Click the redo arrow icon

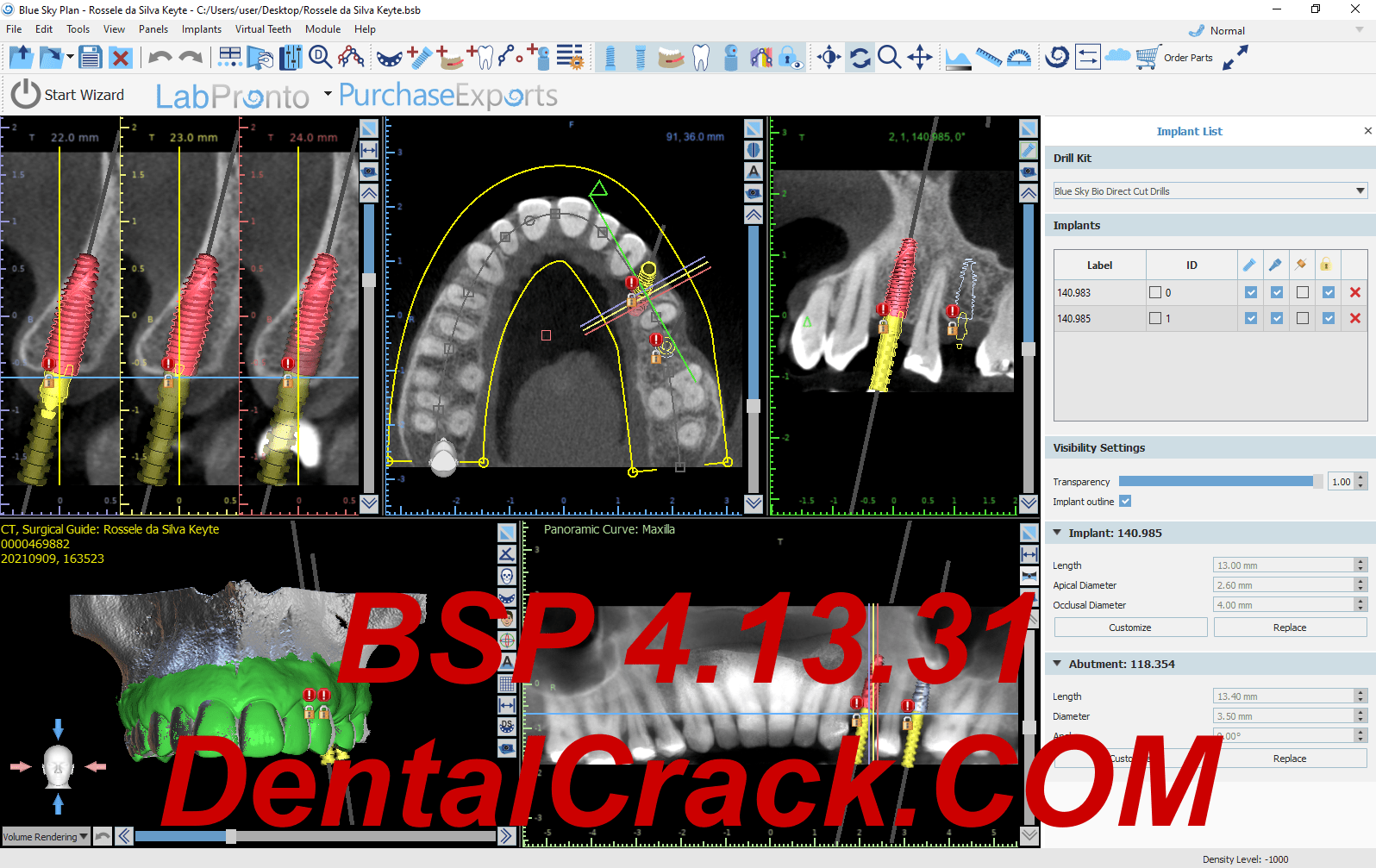pyautogui.click(x=191, y=58)
